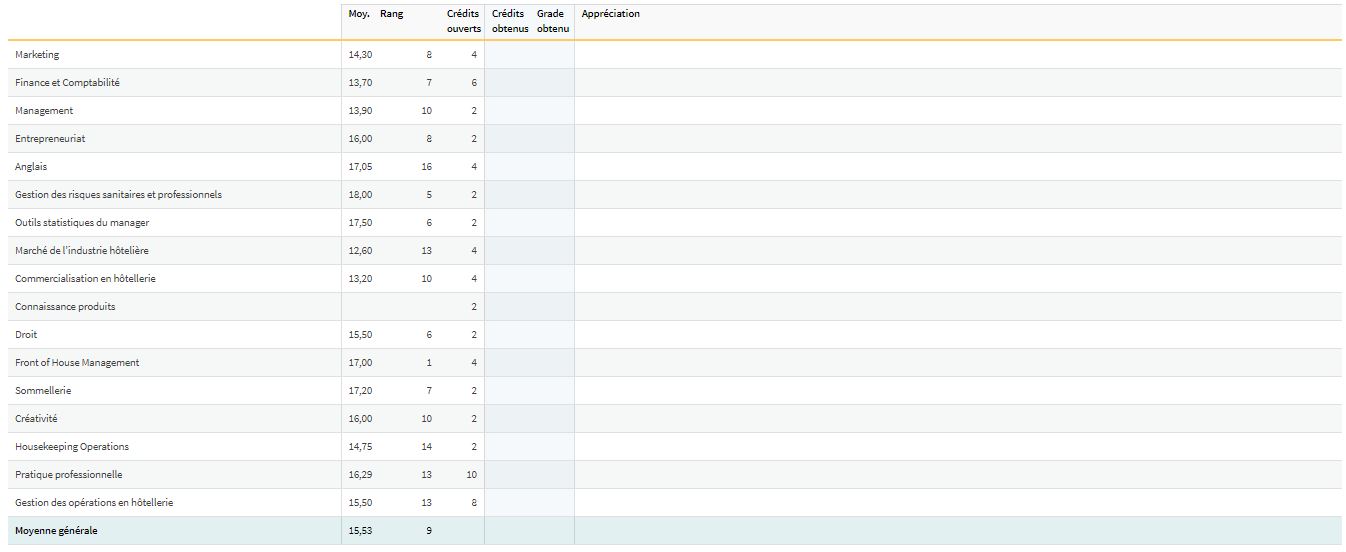
Task: Click the Crédits obtenus column header
Action: pyautogui.click(x=509, y=21)
